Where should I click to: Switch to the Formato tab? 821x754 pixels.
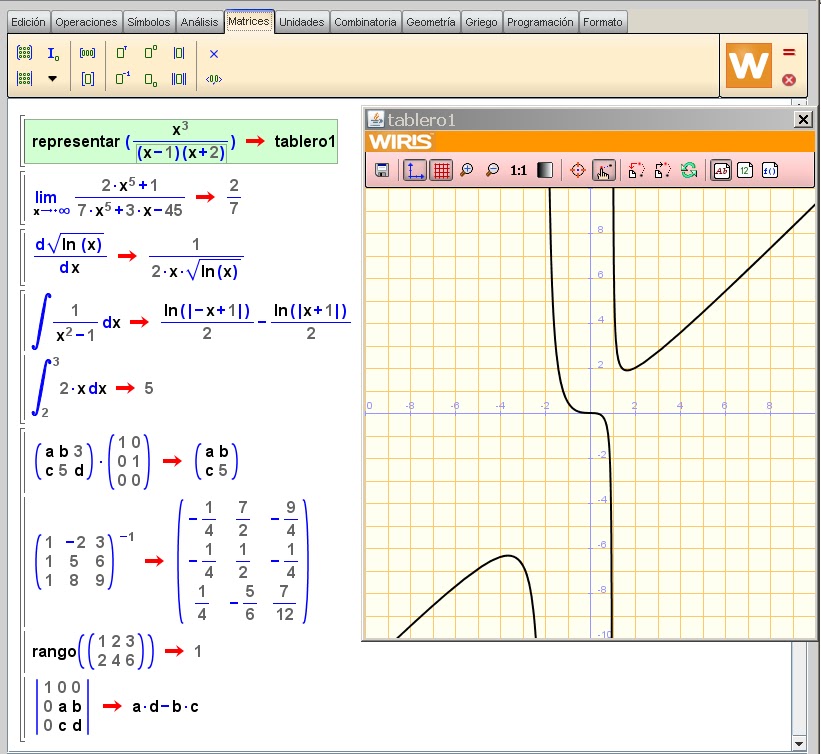click(603, 22)
